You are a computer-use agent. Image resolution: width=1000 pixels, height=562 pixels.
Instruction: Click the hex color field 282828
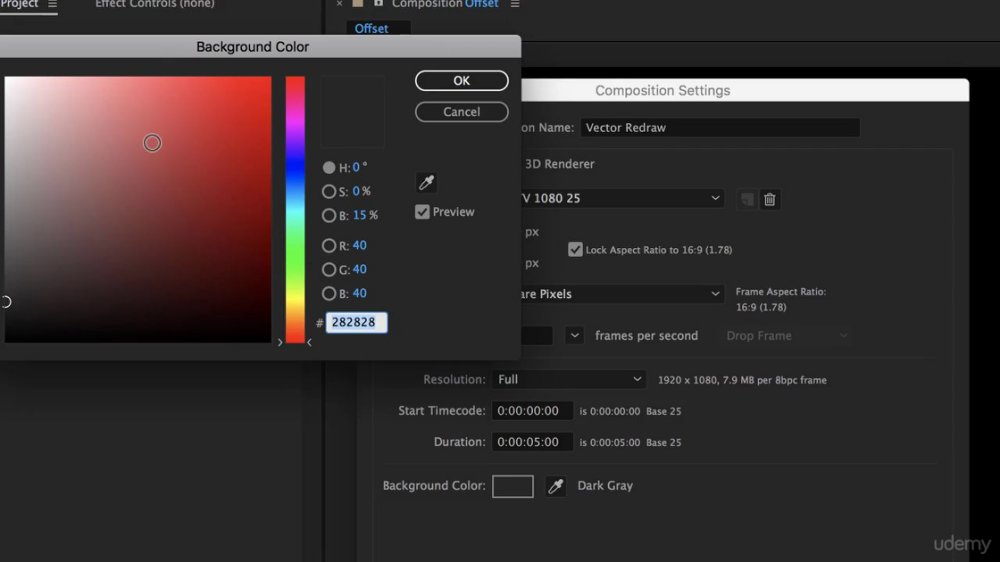click(x=357, y=322)
